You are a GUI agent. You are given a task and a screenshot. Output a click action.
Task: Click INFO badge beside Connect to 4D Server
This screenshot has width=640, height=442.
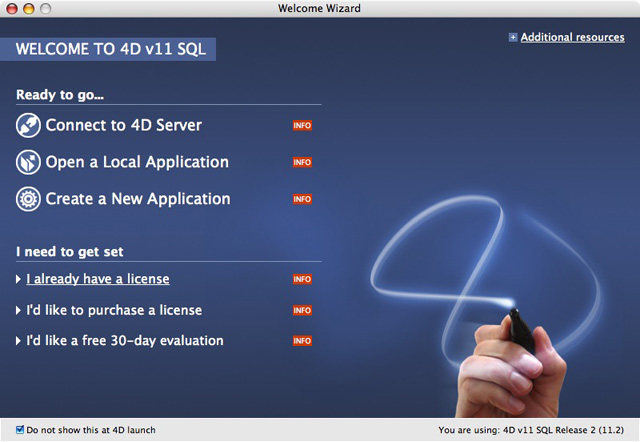pos(302,126)
